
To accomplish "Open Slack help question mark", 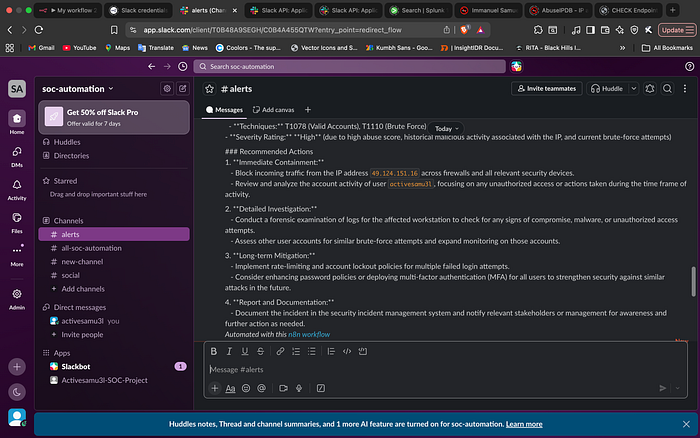I will [x=689, y=67].
